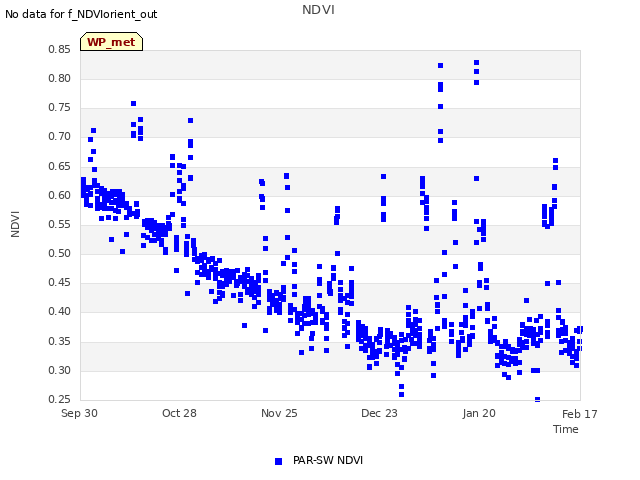Screen dimensions: 640x480
Task: Click the 0.40 y-axis tick label
Action: pyautogui.click(x=59, y=311)
